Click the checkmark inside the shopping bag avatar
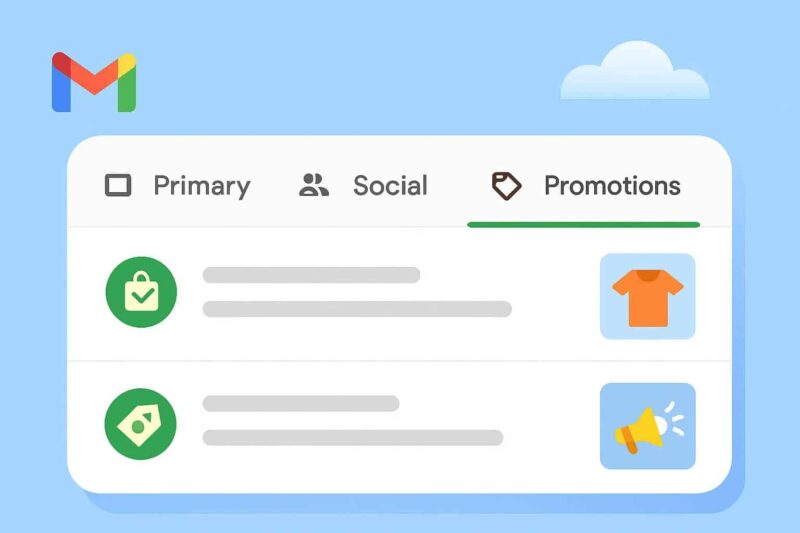 click(142, 295)
